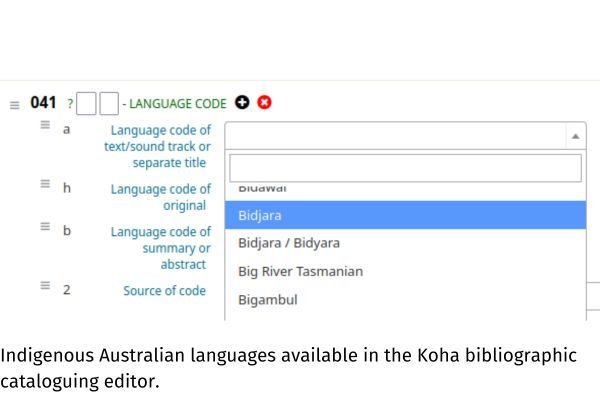Image resolution: width=600 pixels, height=400 pixels.
Task: Click the drag handle for subfield 2
Action: (45, 286)
